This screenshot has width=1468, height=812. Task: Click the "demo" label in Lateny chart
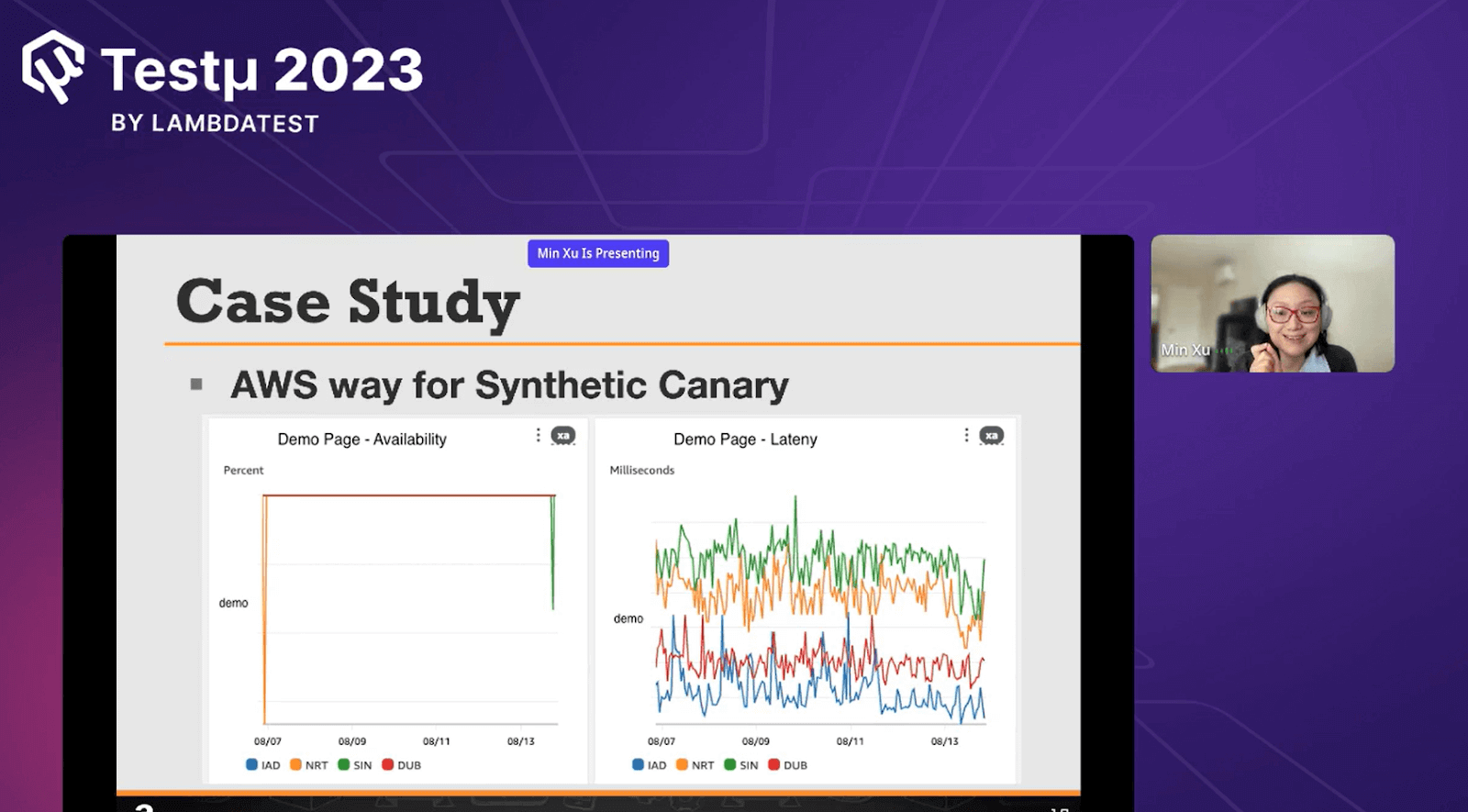(x=628, y=618)
